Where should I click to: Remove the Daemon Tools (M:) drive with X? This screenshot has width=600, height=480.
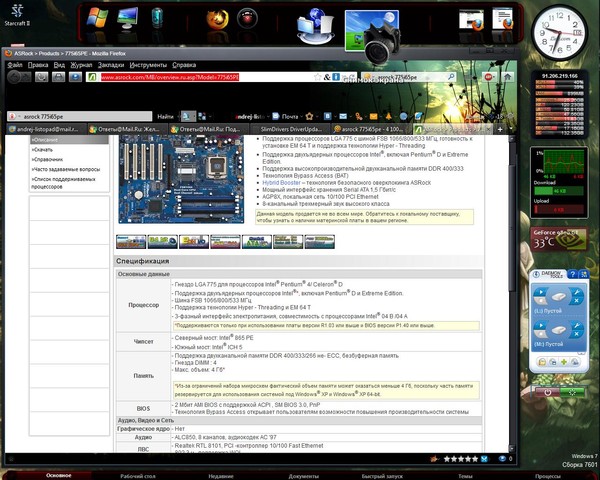pyautogui.click(x=576, y=334)
